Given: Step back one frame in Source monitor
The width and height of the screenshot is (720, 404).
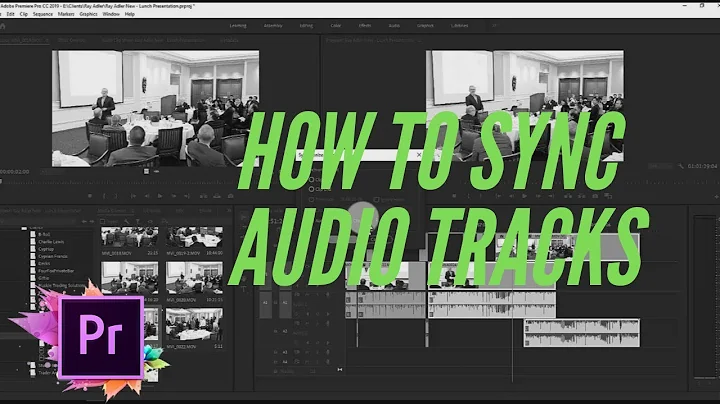Looking at the screenshot, I should tap(147, 196).
